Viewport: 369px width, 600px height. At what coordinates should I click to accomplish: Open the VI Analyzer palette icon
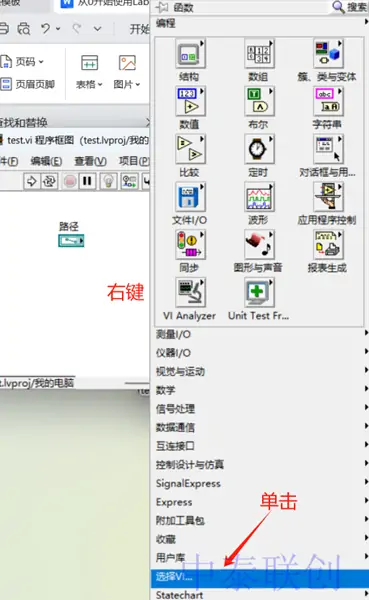[190, 293]
